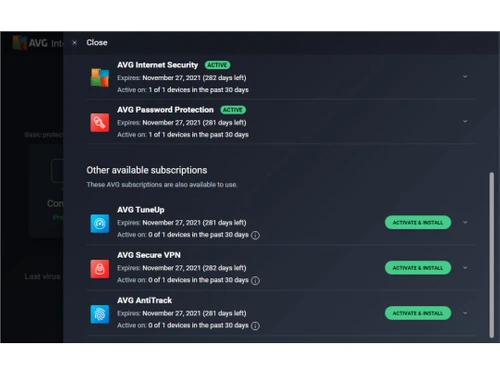Expand the AVG Internet Security subscription details

coord(465,77)
